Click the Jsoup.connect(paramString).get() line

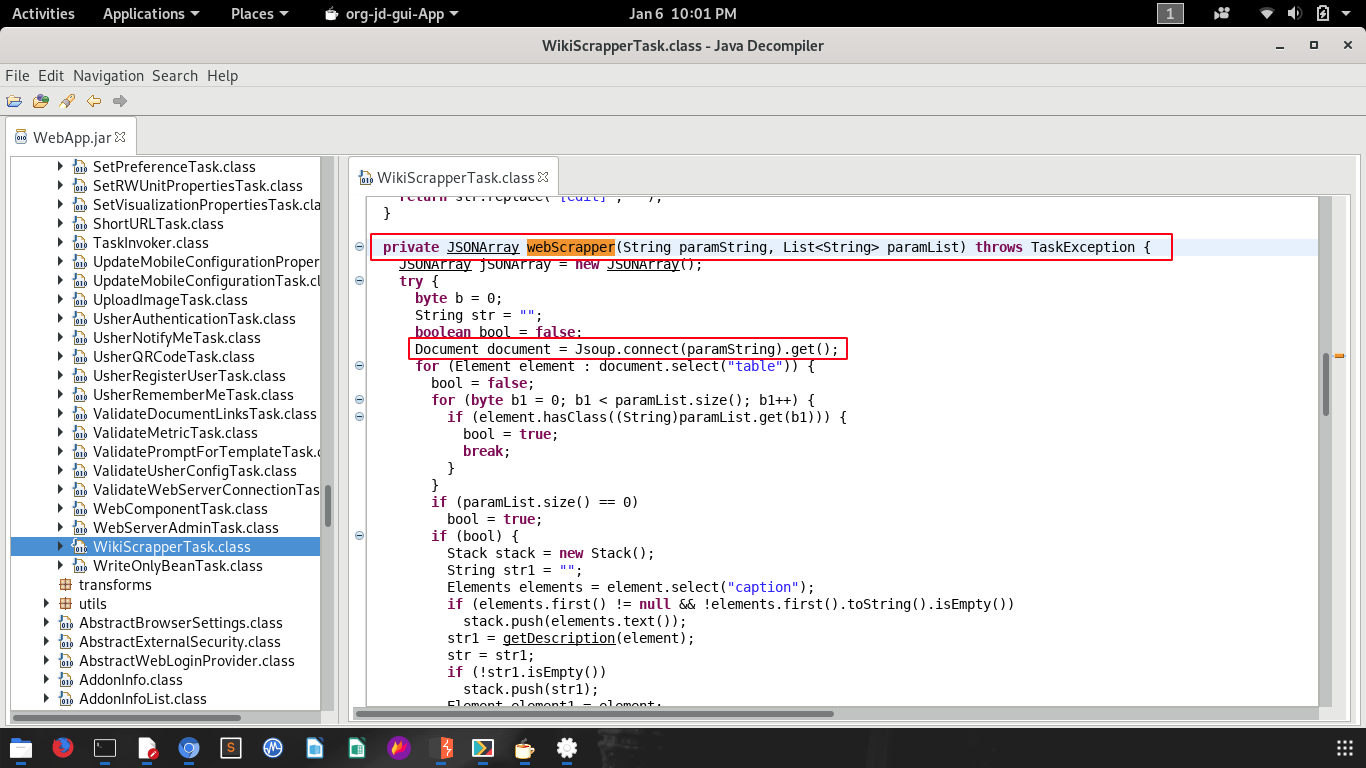pyautogui.click(x=627, y=349)
